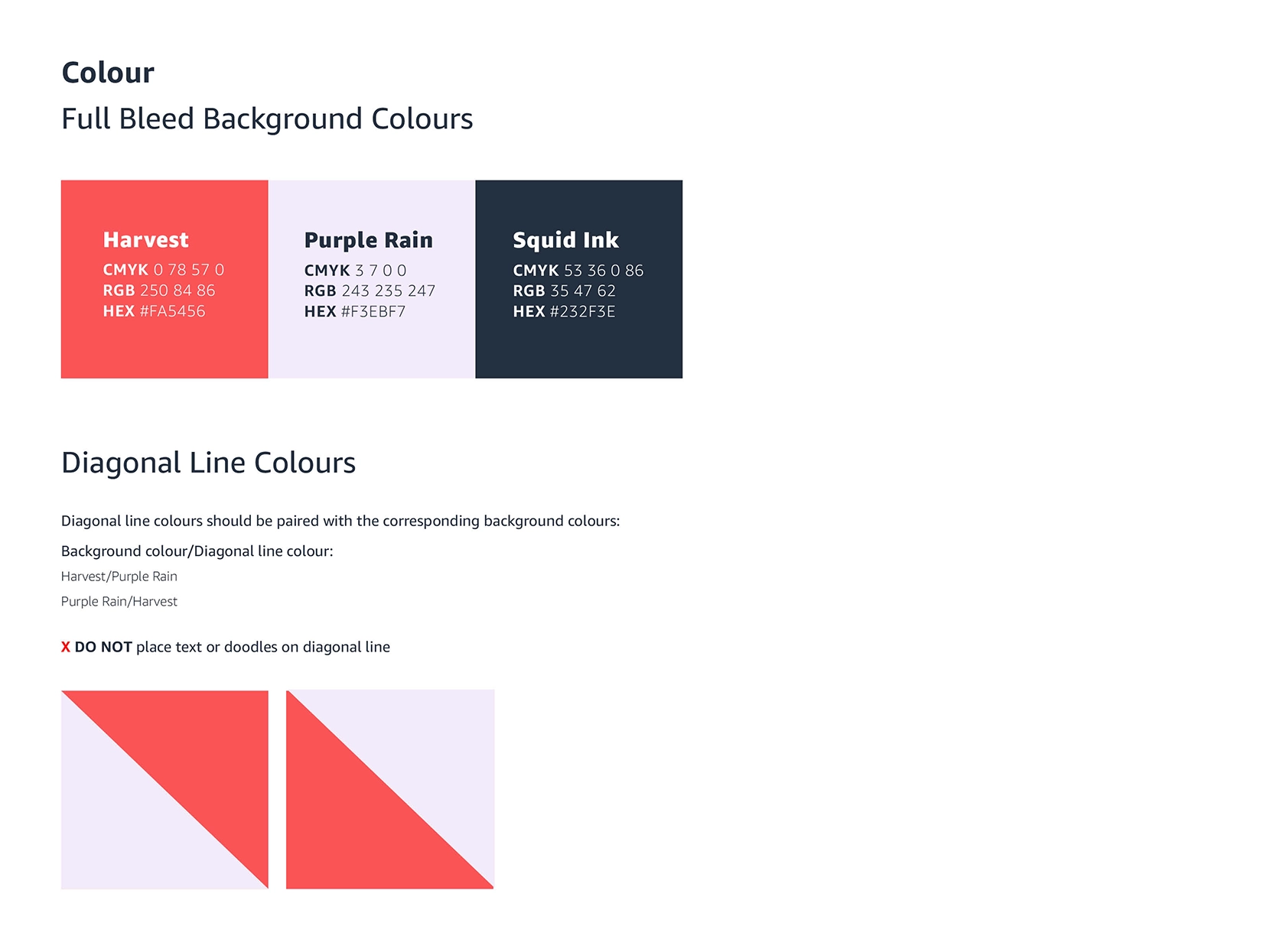Click the Full Bleed Background Colours heading
Viewport: 1270px width, 952px height.
(x=267, y=119)
